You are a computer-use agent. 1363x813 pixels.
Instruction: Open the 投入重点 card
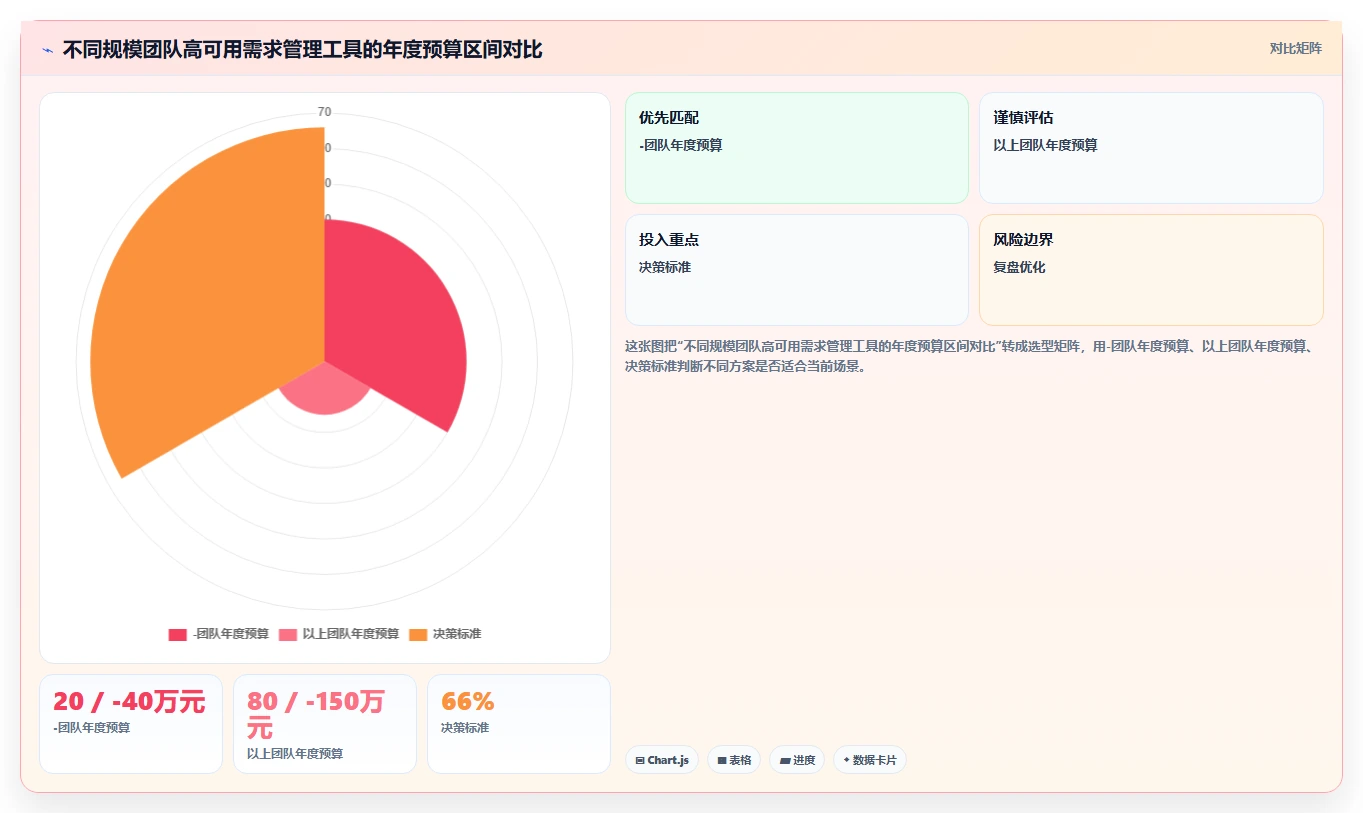[797, 270]
